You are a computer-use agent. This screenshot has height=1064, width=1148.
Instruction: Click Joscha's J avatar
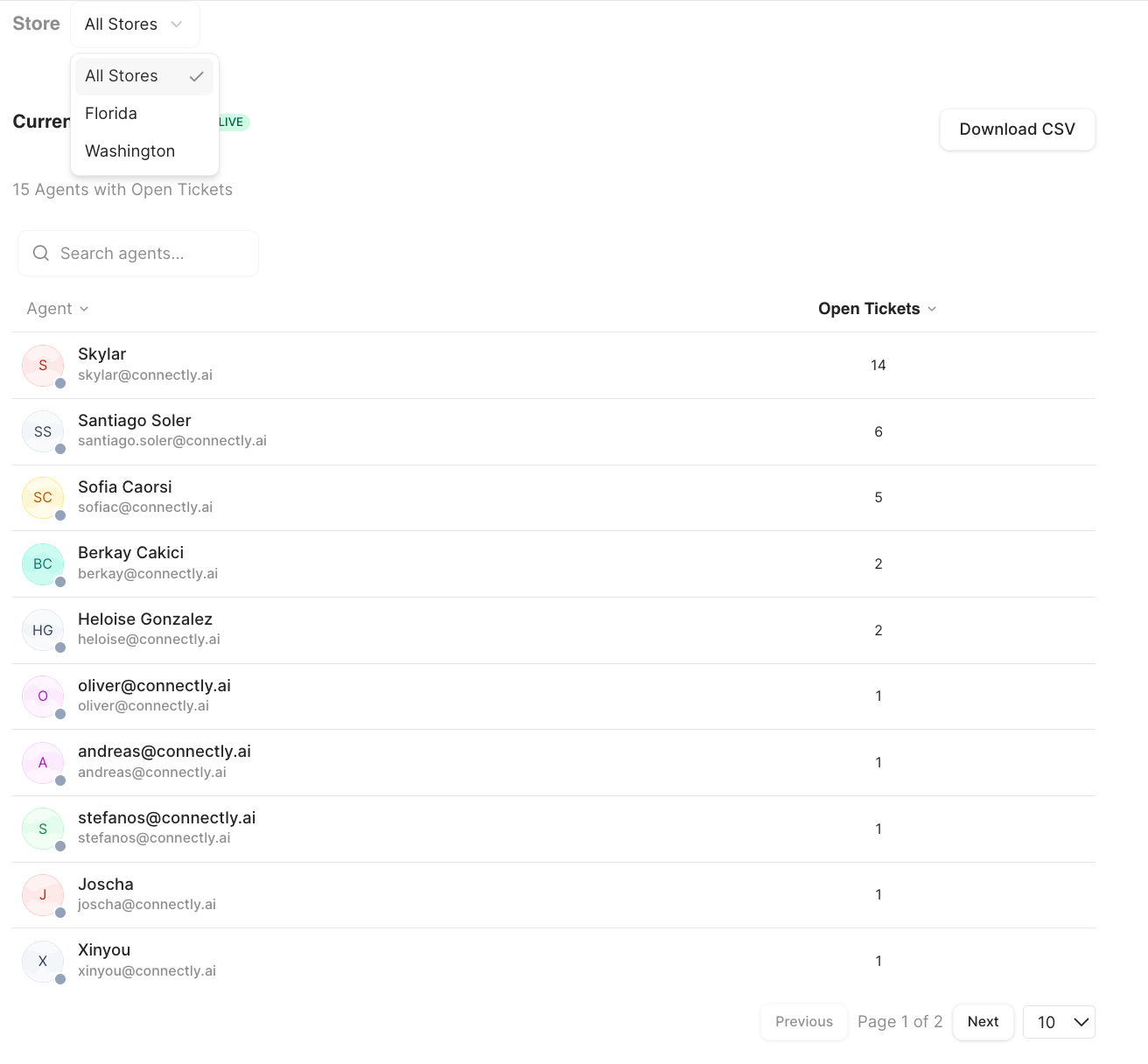(x=43, y=895)
